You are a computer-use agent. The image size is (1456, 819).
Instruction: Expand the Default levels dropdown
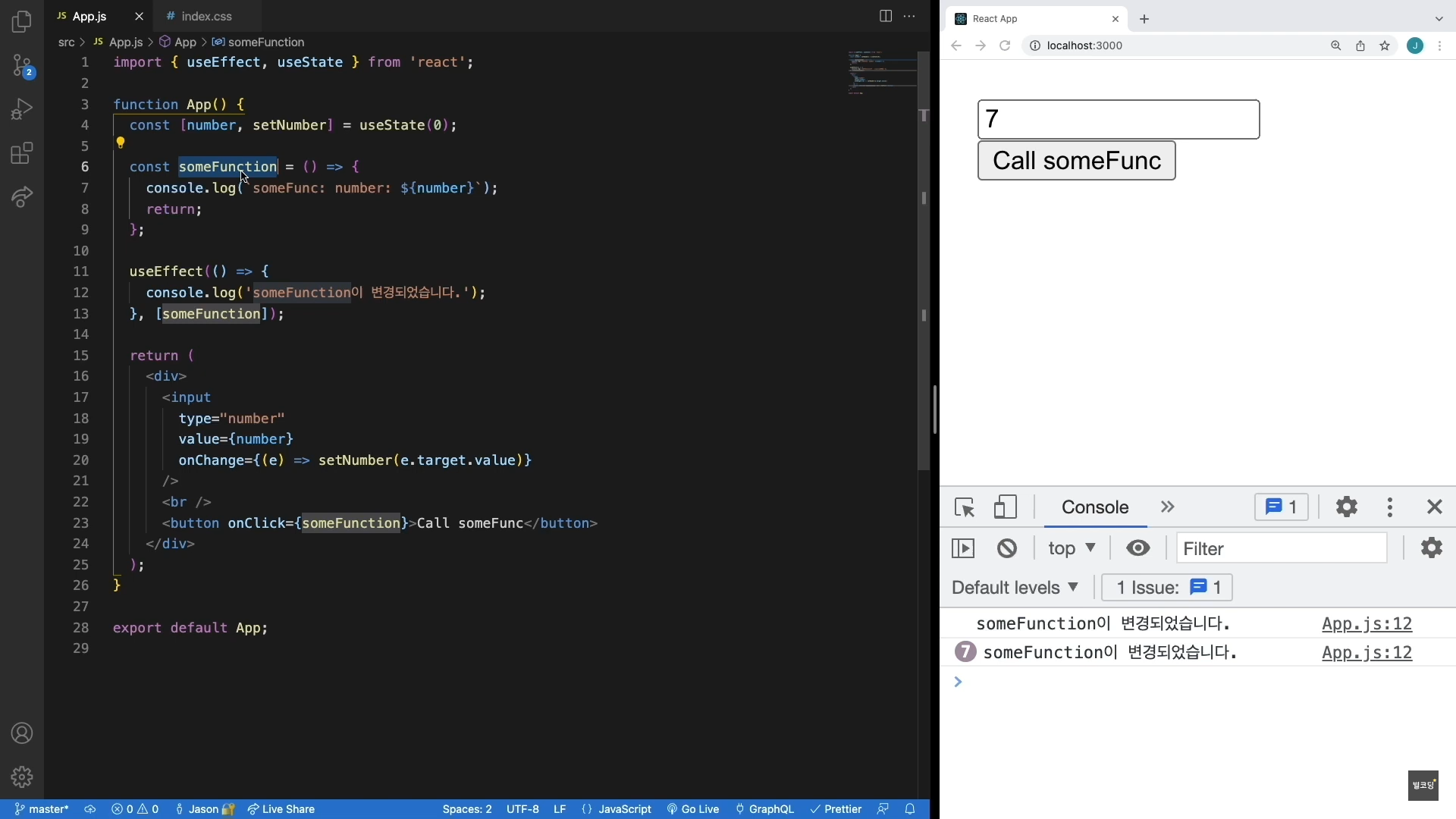pos(1015,588)
